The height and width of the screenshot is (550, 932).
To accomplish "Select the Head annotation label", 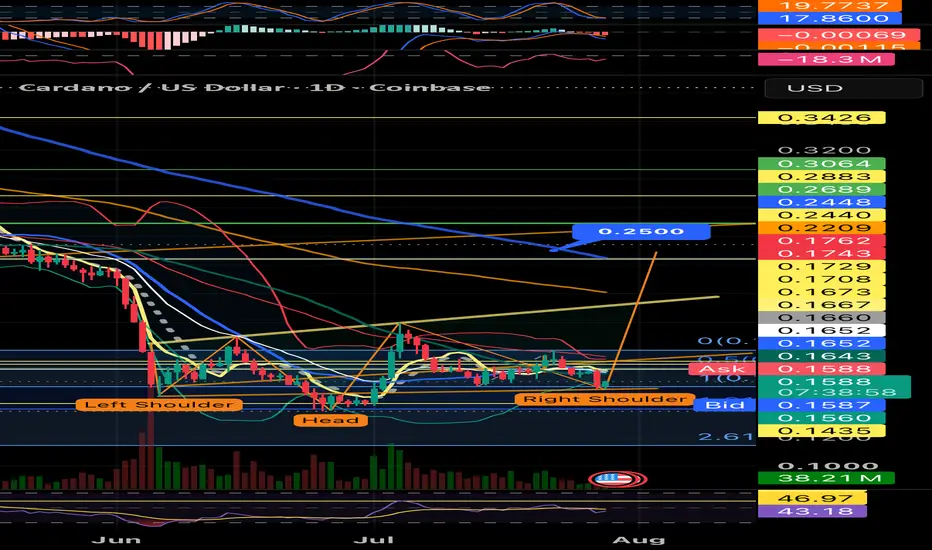I will [x=330, y=420].
